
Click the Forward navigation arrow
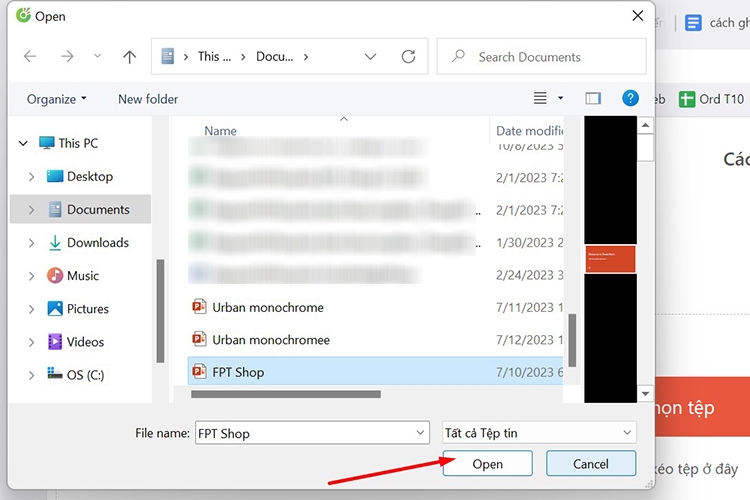(x=67, y=56)
